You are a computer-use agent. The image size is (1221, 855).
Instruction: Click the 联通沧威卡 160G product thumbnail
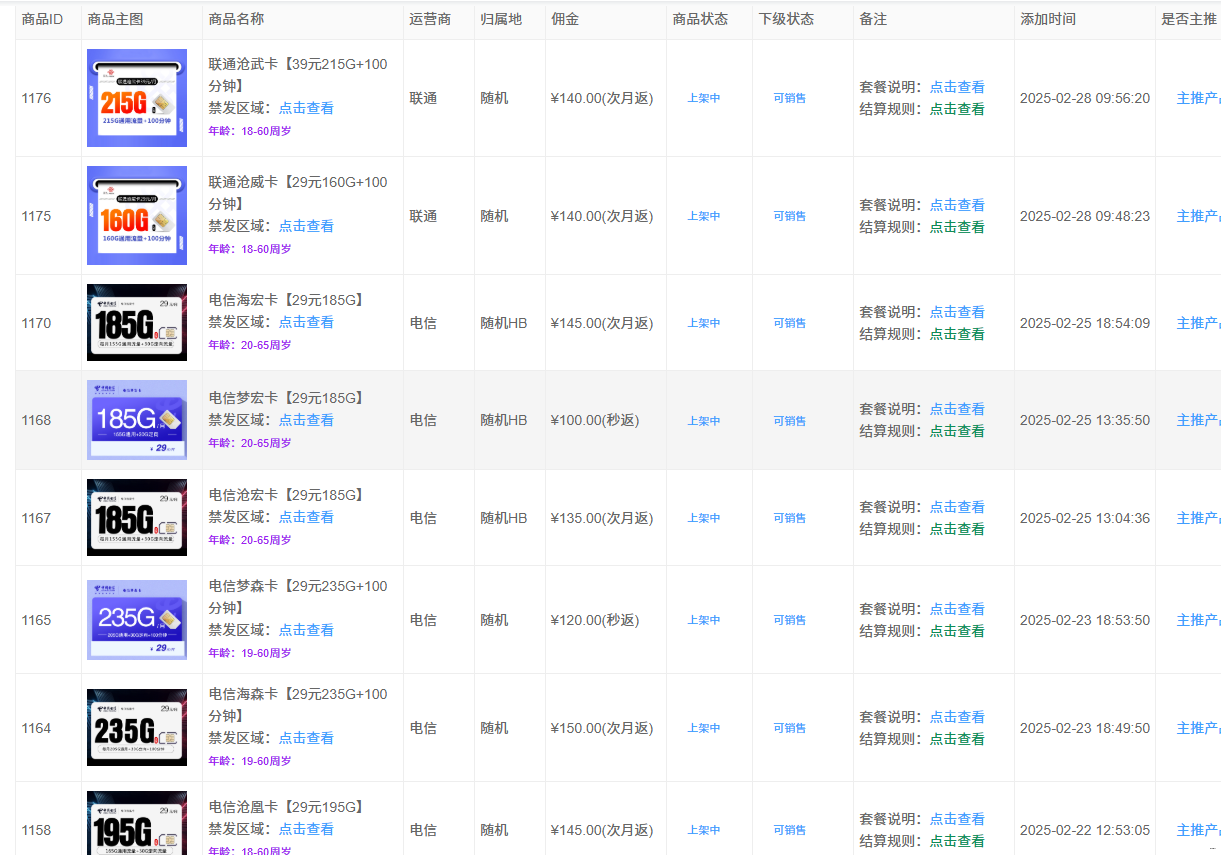[x=137, y=216]
